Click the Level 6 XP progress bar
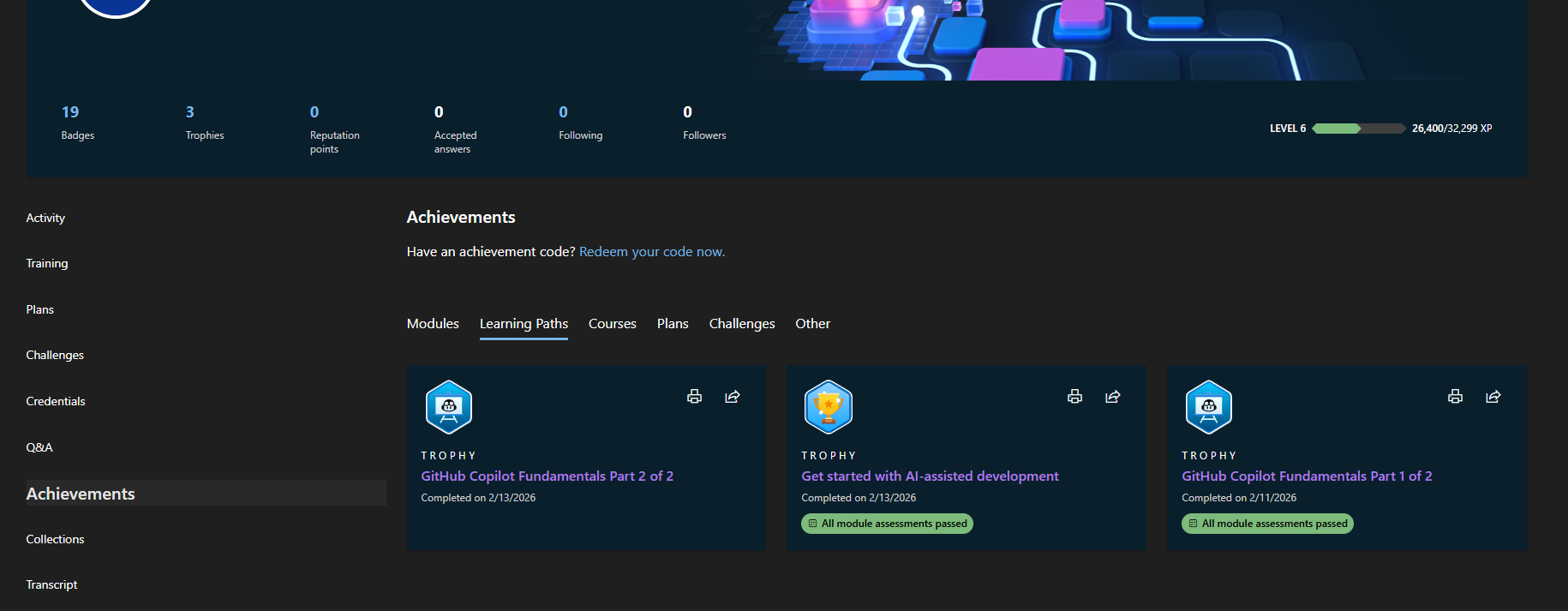 [x=1359, y=129]
